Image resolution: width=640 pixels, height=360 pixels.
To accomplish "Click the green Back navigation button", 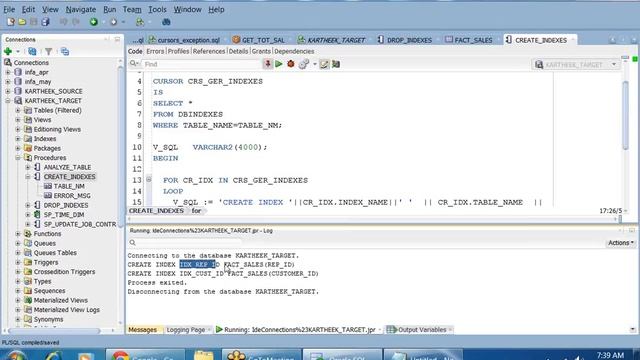I will [94, 22].
